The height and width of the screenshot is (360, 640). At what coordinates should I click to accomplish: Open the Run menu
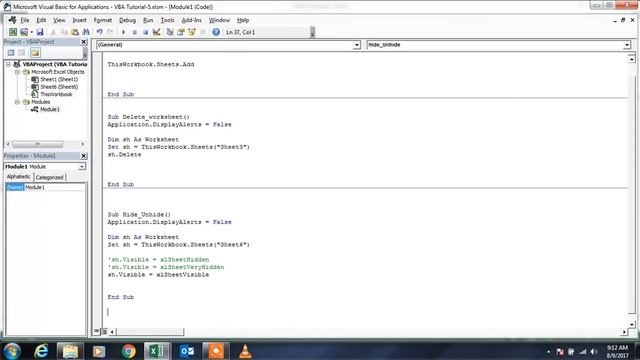point(148,20)
